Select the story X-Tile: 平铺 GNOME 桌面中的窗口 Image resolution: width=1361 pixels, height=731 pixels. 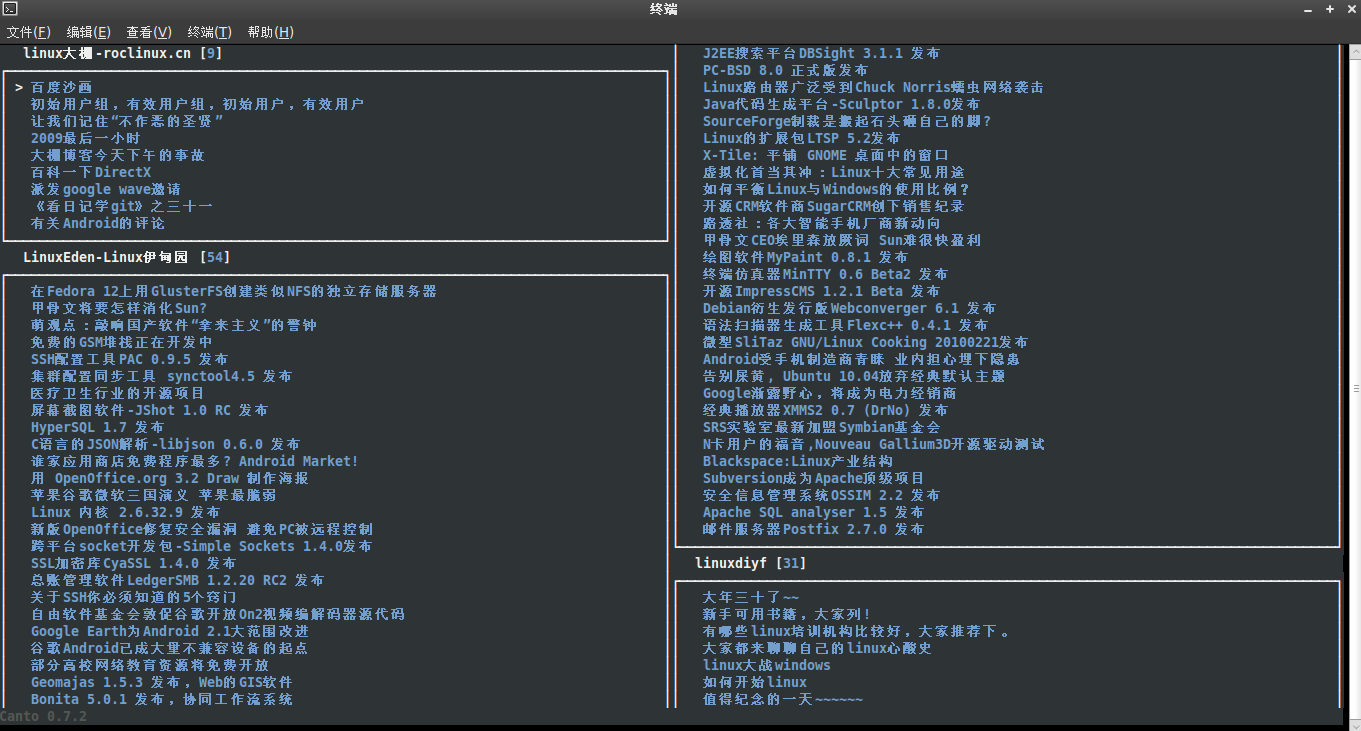[x=825, y=156]
